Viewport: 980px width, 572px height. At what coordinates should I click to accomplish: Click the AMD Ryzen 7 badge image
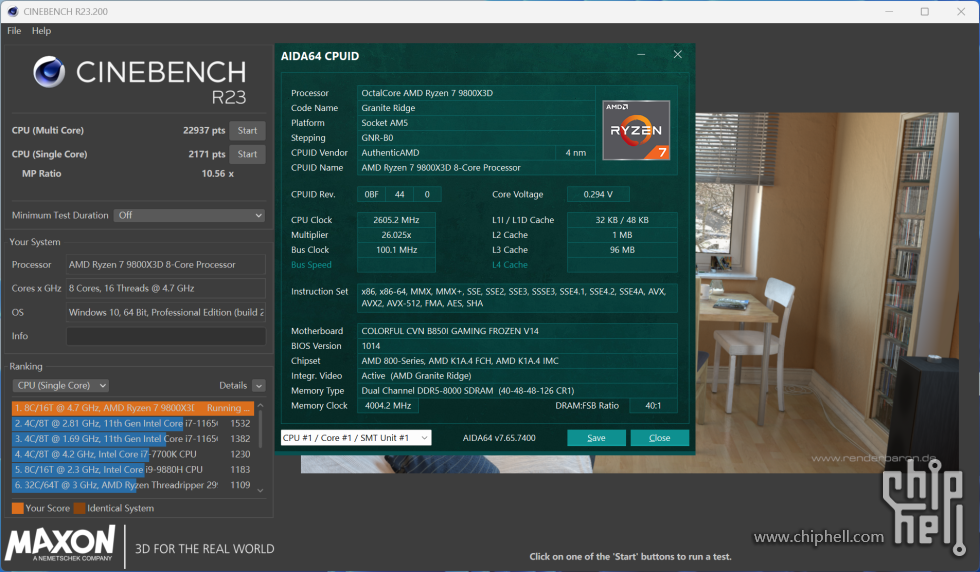tap(636, 130)
